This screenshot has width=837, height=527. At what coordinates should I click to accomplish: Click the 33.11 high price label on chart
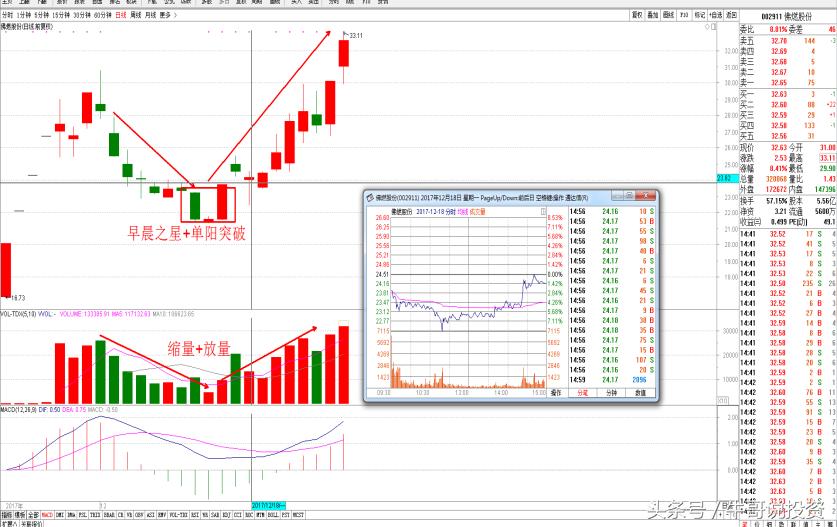[356, 35]
